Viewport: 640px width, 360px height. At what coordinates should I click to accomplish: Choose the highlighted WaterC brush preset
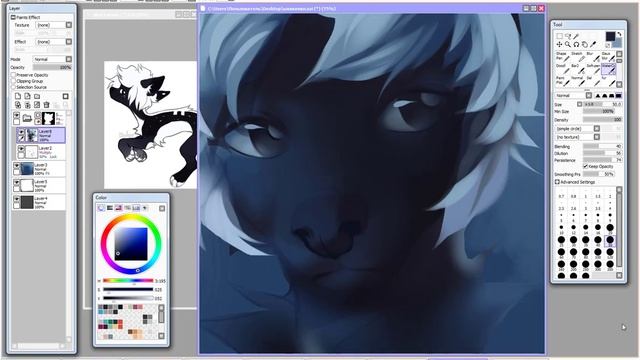tap(609, 69)
